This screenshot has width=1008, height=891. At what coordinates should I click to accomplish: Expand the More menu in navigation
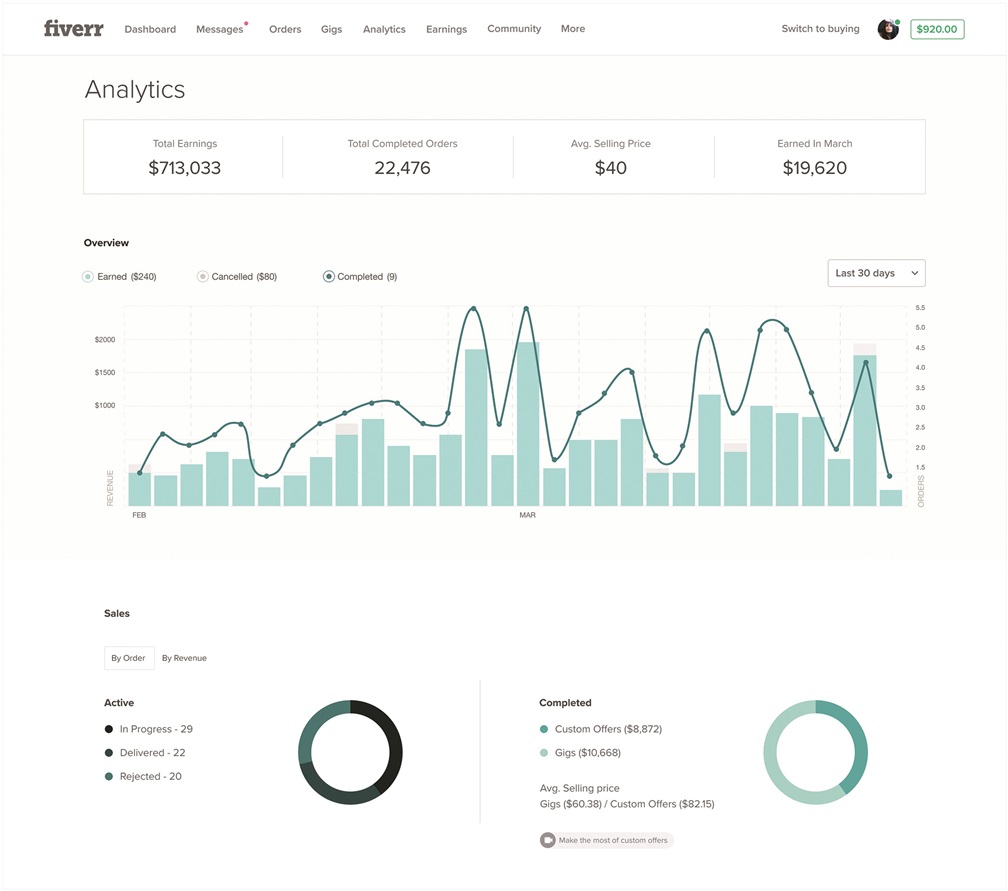click(x=573, y=29)
